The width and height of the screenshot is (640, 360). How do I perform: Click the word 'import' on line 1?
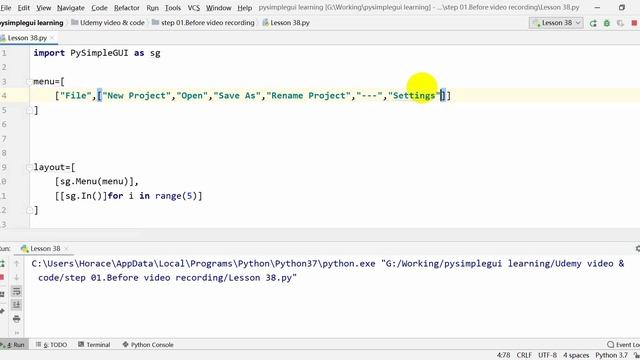[x=49, y=53]
